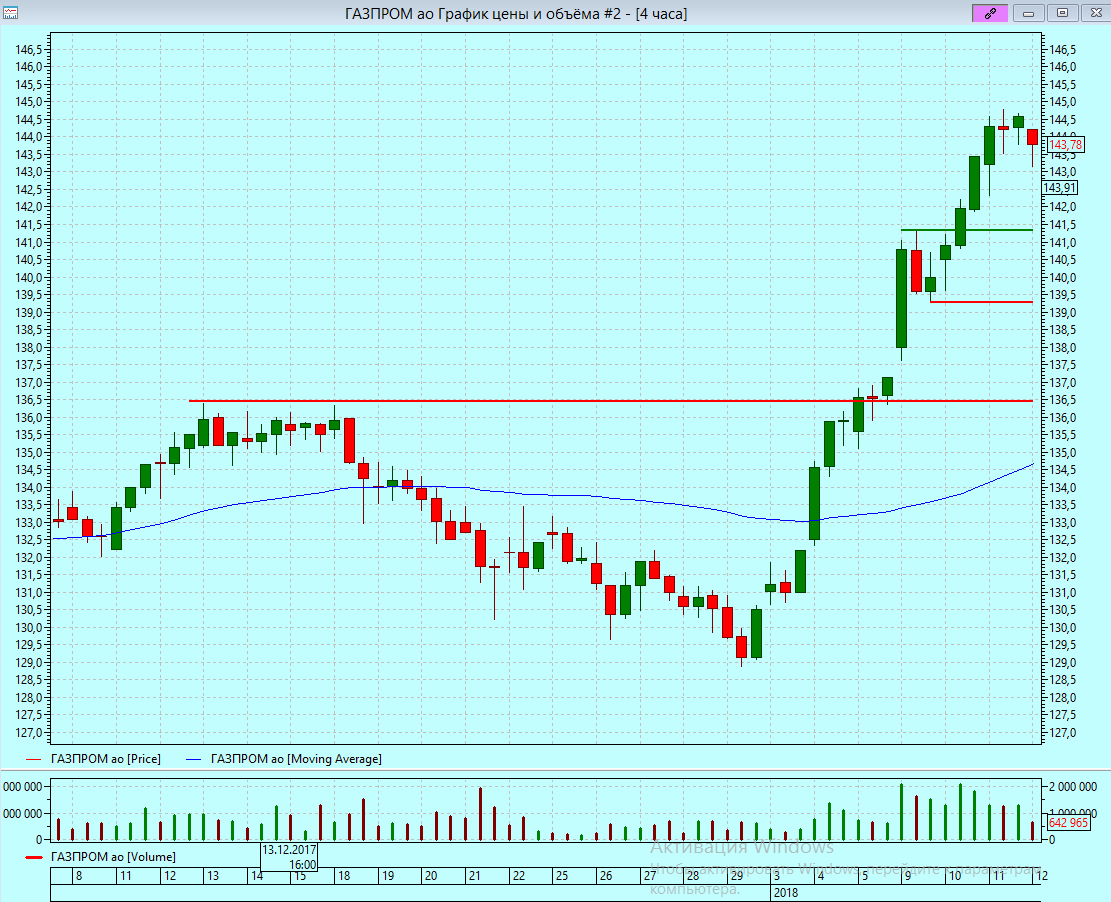Click the 133,0 label on left price axis
The width and height of the screenshot is (1111, 902).
tap(30, 523)
